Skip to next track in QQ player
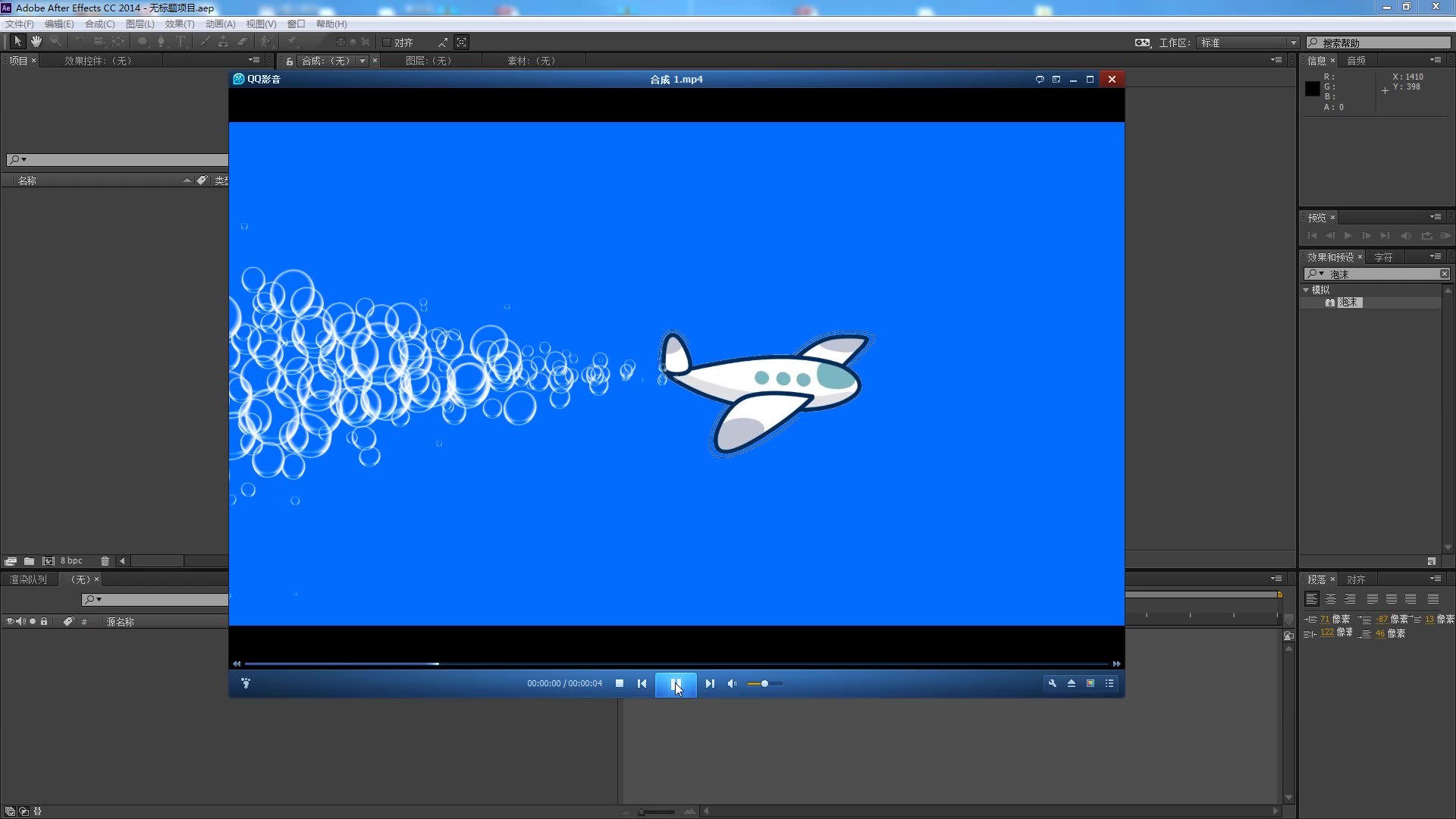The height and width of the screenshot is (819, 1456). 710,683
